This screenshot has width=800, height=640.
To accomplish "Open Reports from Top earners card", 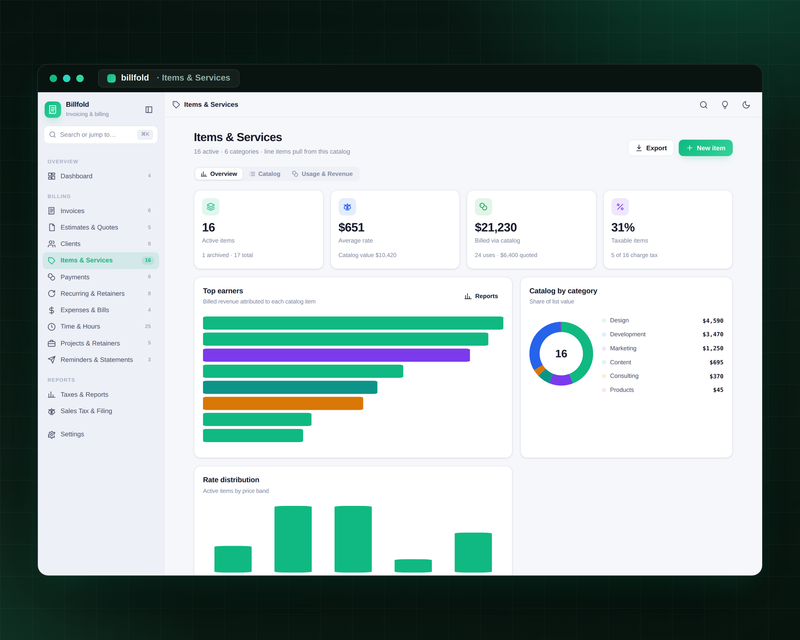I will (x=481, y=296).
